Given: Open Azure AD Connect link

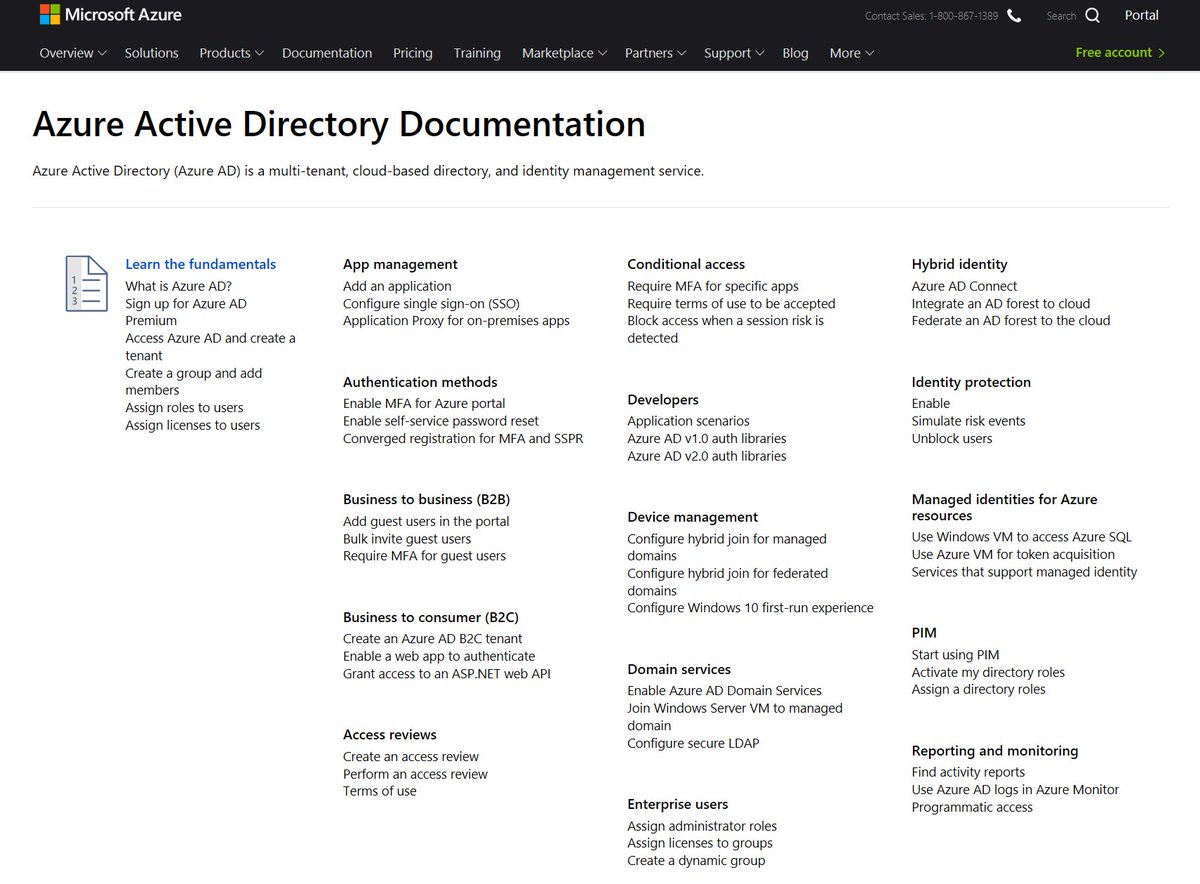Looking at the screenshot, I should 964,286.
